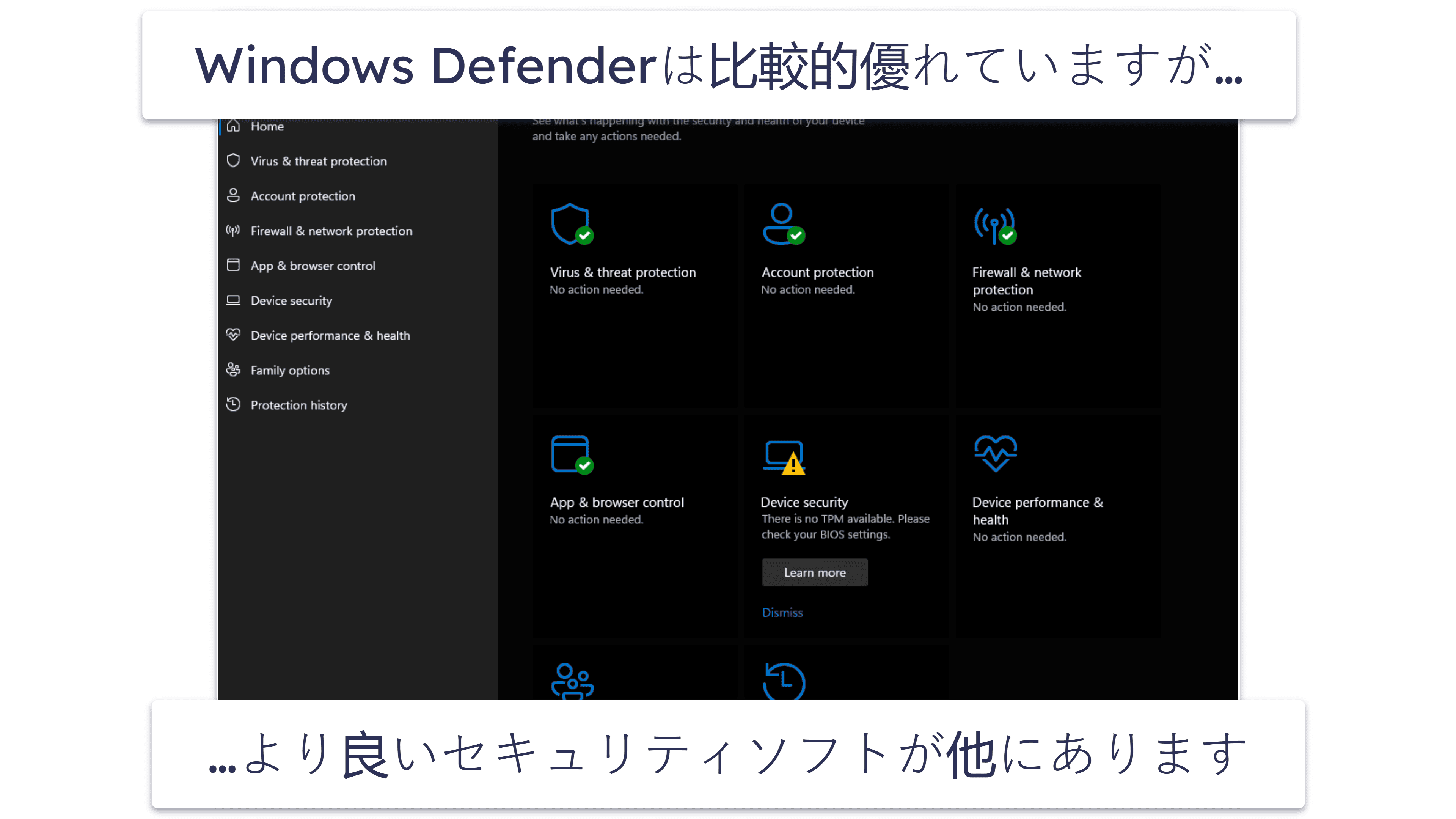Click the Home icon in sidebar
The width and height of the screenshot is (1456, 819).
point(233,126)
